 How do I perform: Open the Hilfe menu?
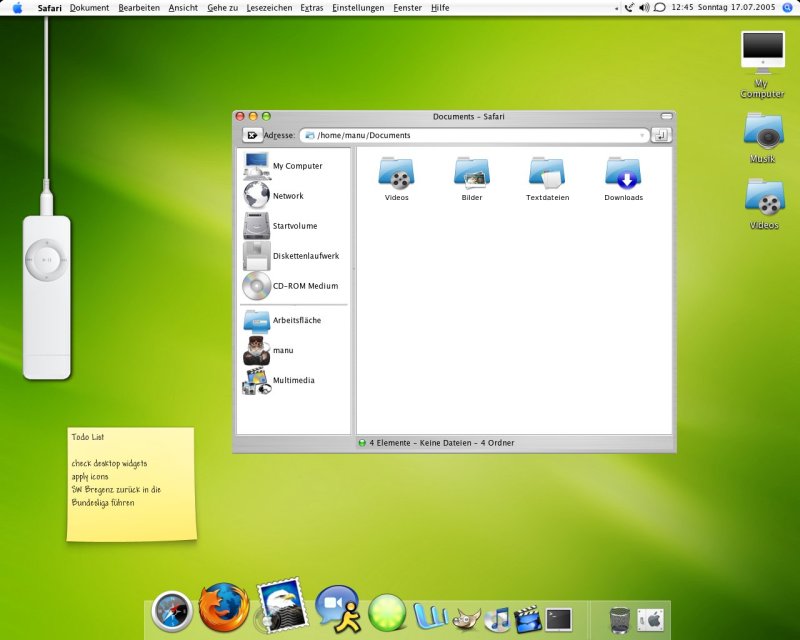(x=440, y=8)
